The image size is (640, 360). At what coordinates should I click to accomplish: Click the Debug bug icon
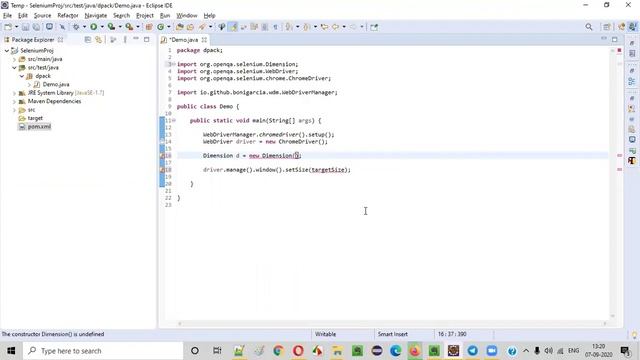coord(76,27)
